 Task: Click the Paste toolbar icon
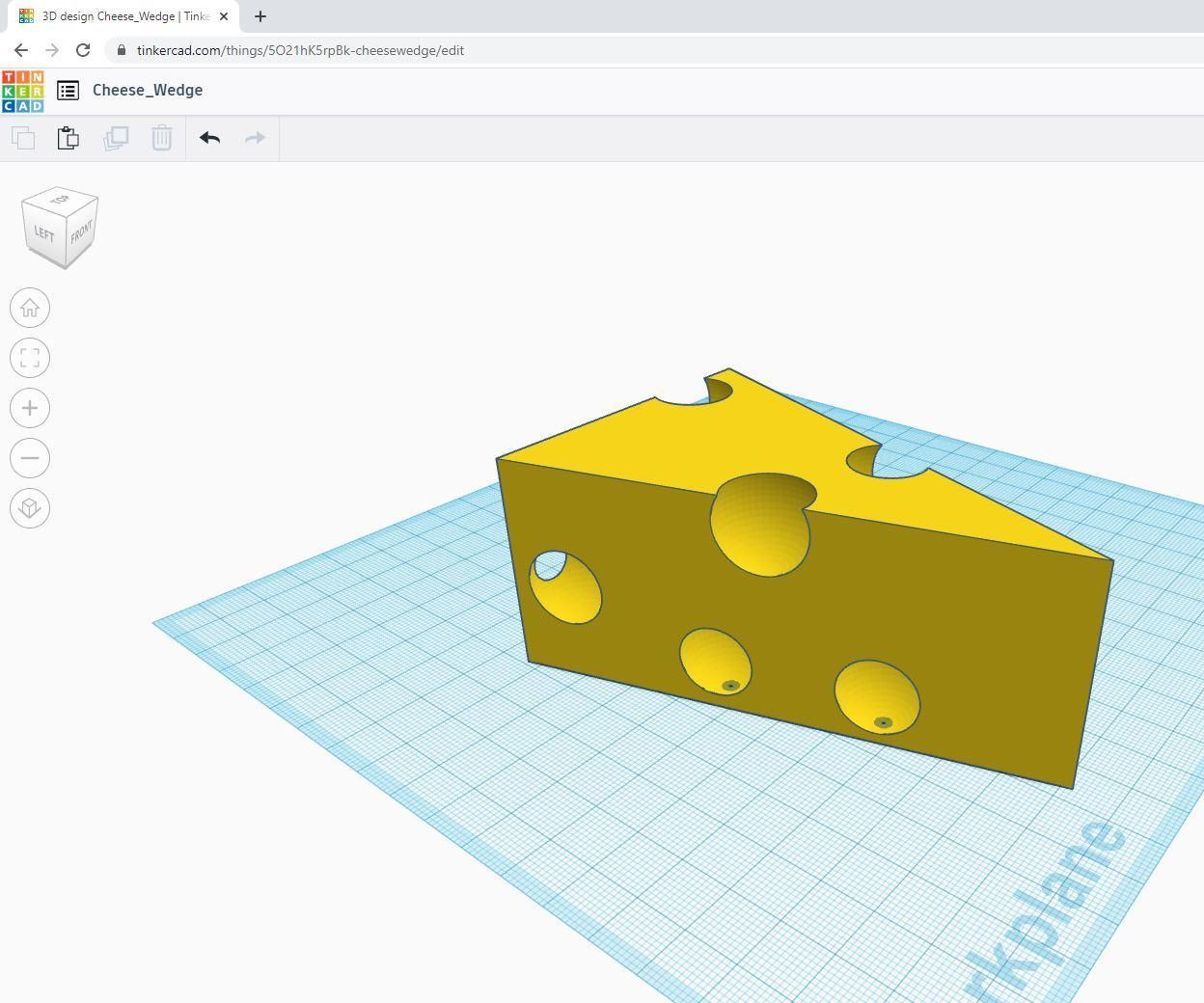pyautogui.click(x=68, y=138)
